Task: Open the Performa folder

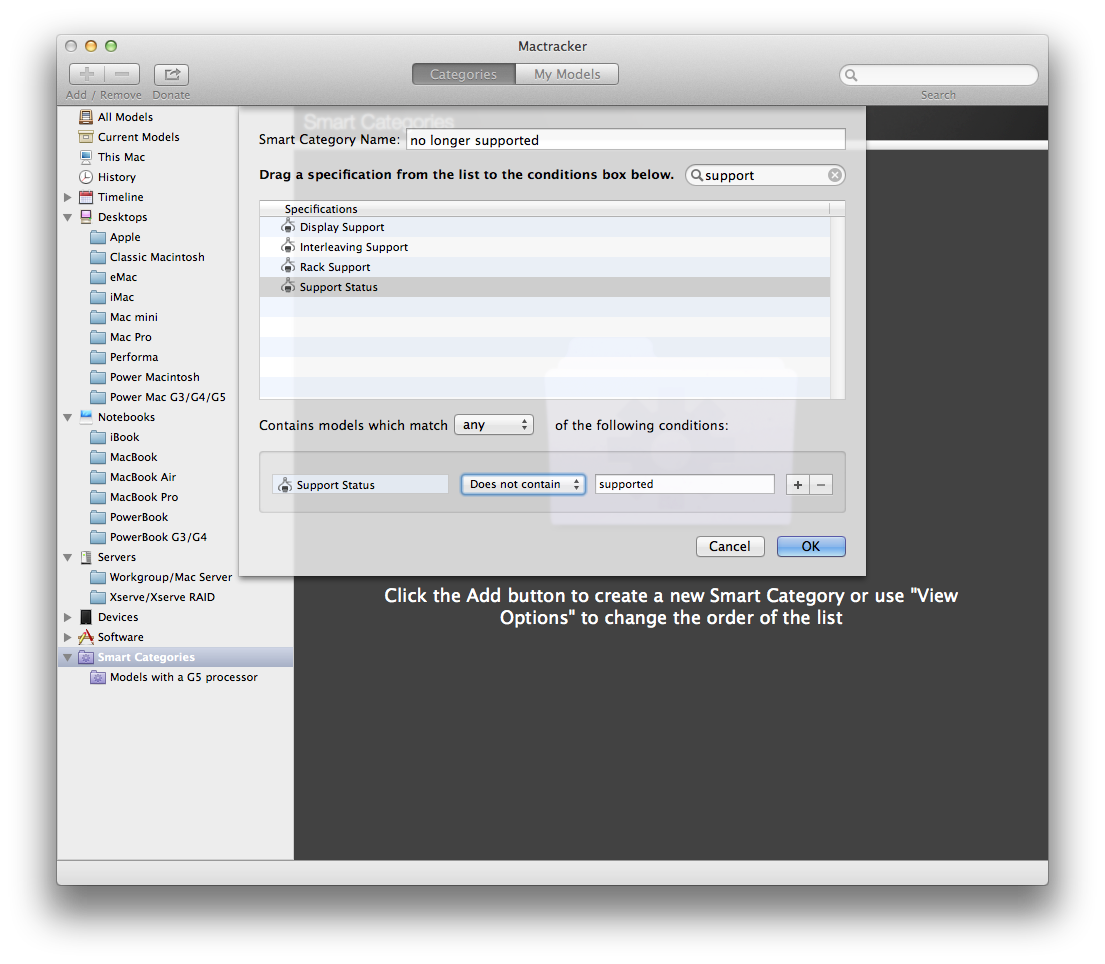Action: click(125, 357)
